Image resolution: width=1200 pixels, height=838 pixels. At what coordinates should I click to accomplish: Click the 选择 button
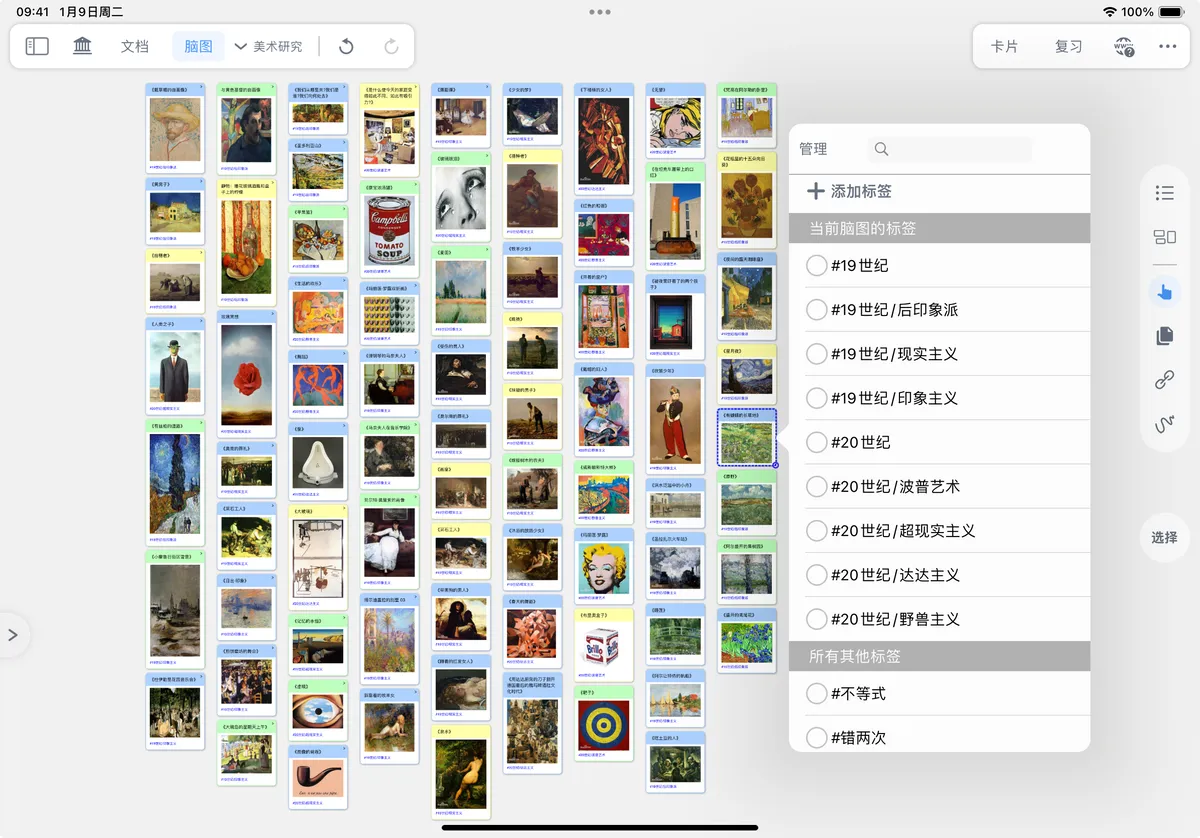click(1164, 538)
